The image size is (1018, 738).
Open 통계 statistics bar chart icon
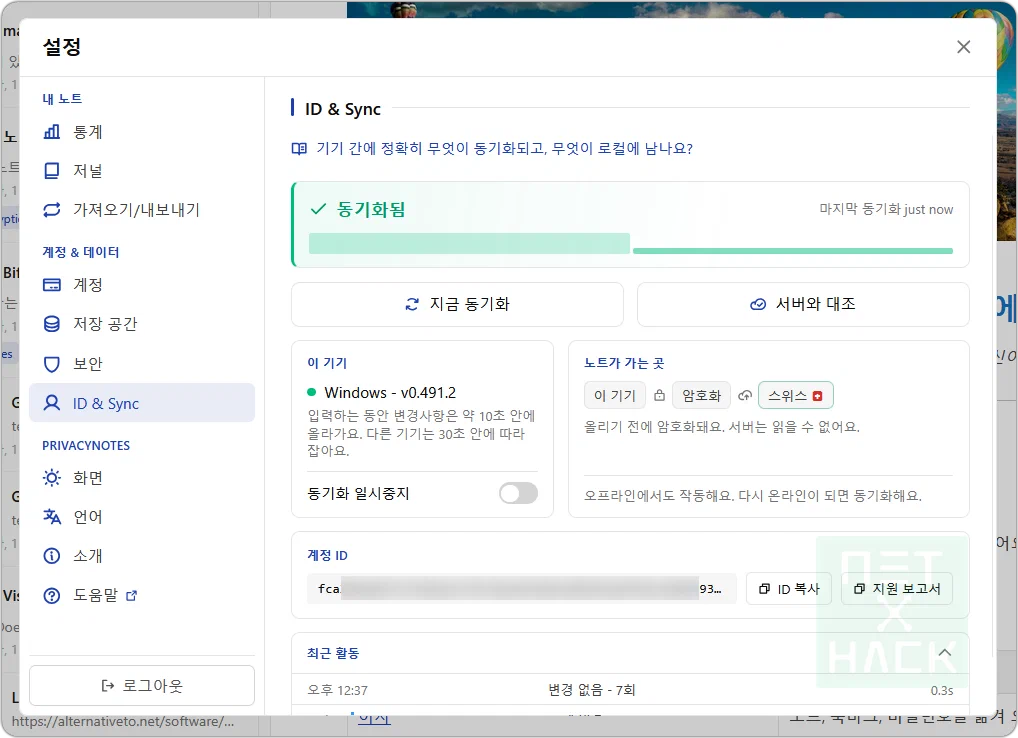click(x=51, y=132)
